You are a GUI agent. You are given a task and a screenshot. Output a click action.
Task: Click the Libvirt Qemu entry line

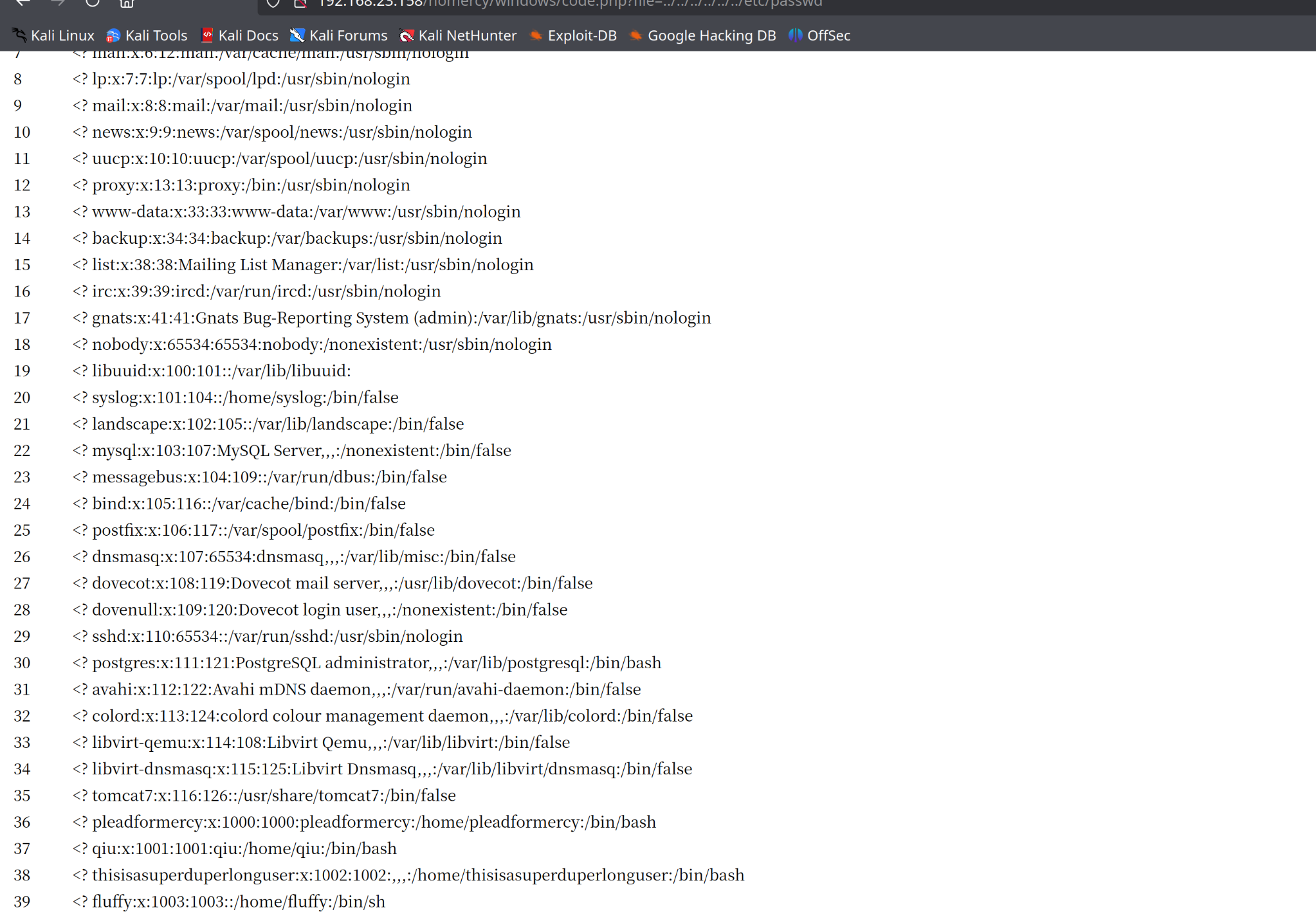321,742
